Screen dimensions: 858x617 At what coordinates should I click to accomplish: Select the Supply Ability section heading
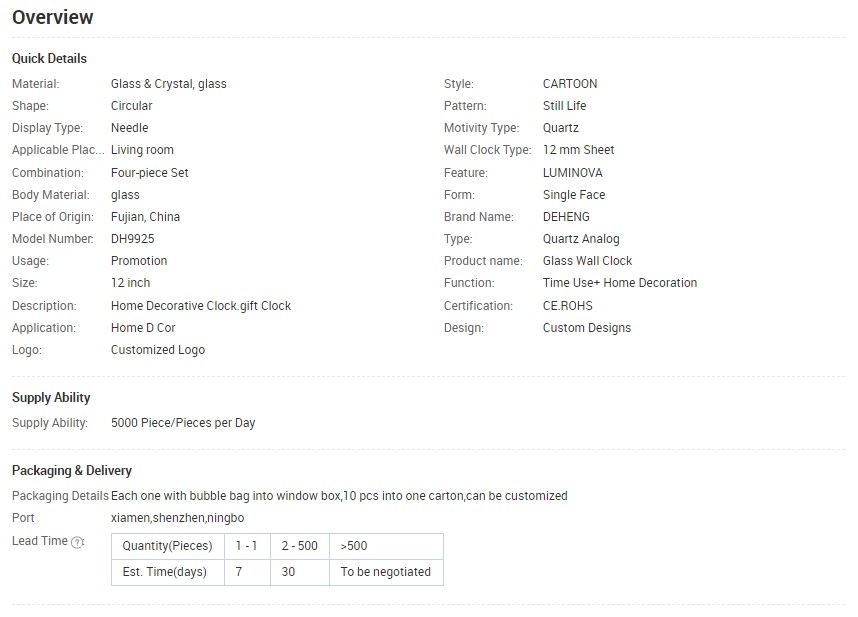point(51,398)
